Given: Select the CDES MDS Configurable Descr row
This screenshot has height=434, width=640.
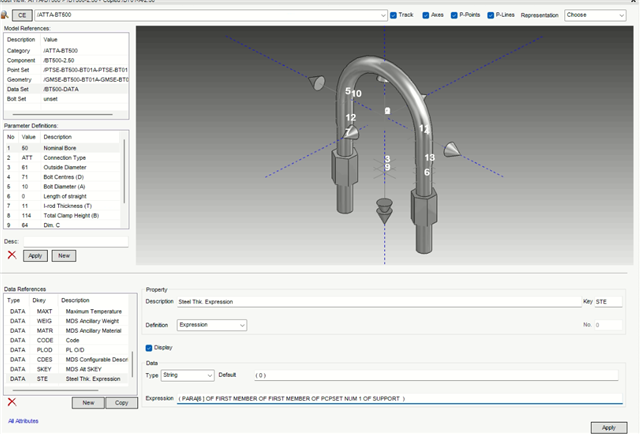Looking at the screenshot, I should click(x=67, y=359).
